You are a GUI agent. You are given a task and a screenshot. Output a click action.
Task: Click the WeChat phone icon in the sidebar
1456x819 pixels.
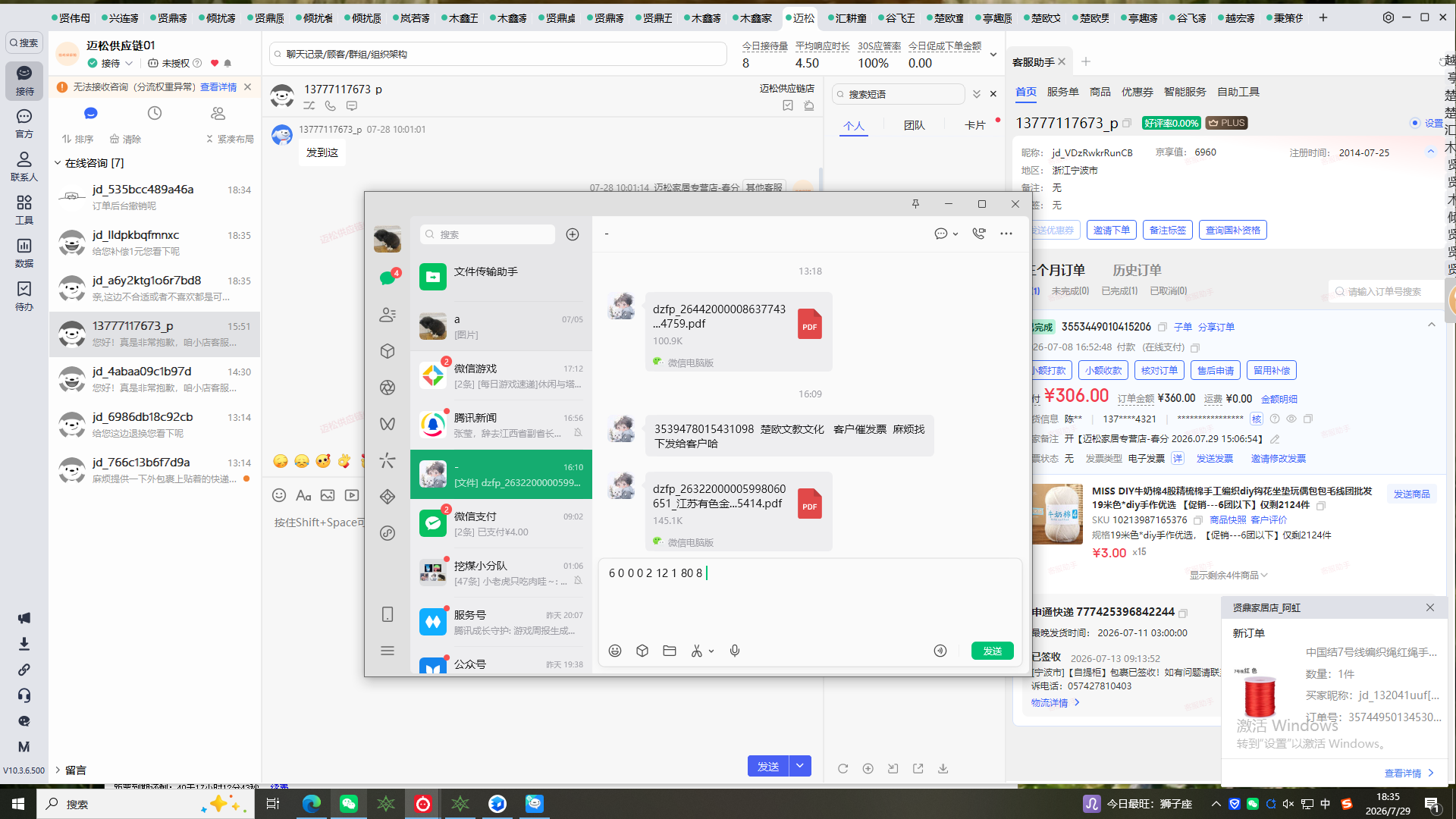coord(388,614)
